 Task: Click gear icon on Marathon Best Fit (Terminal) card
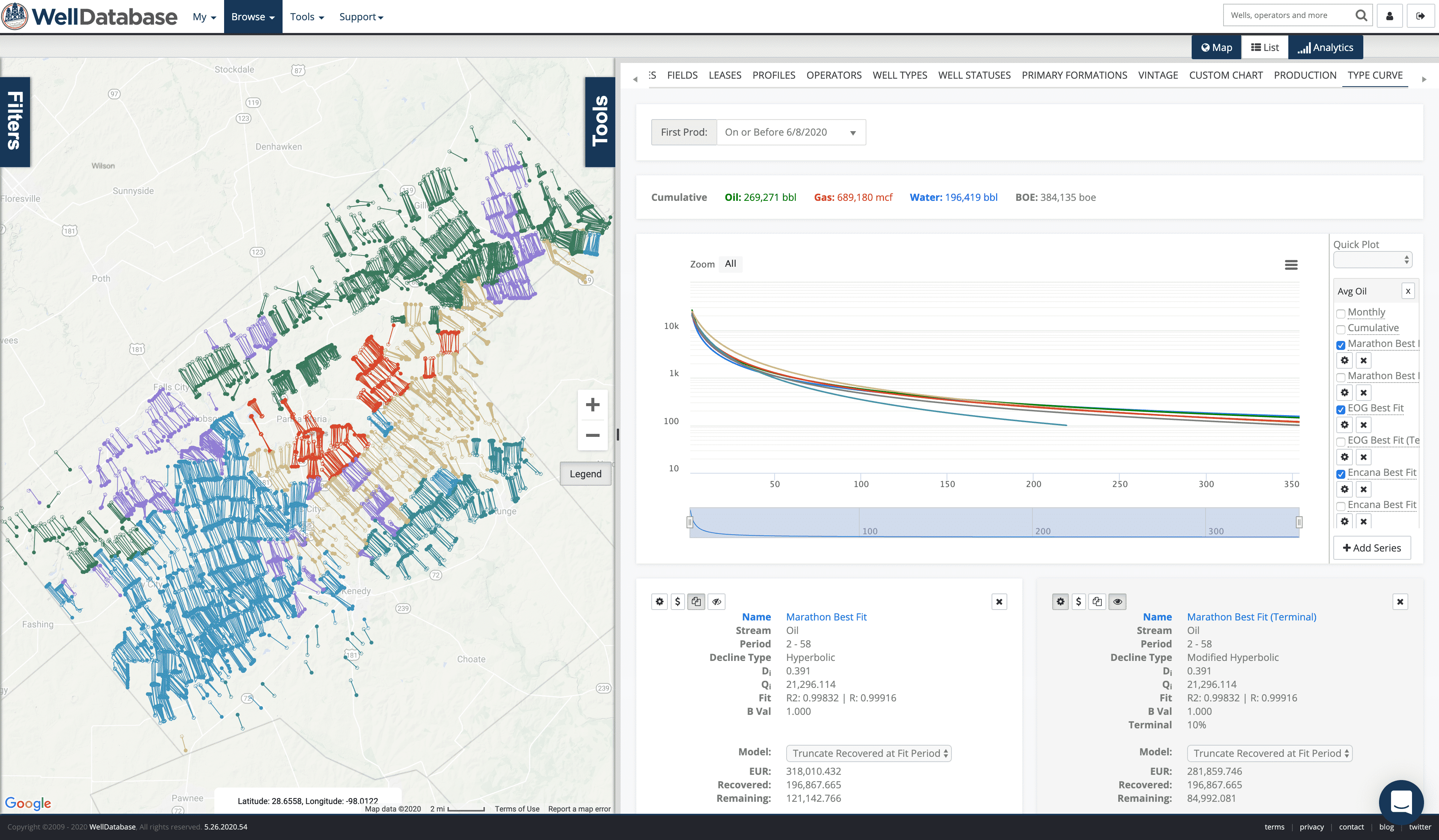(1061, 601)
